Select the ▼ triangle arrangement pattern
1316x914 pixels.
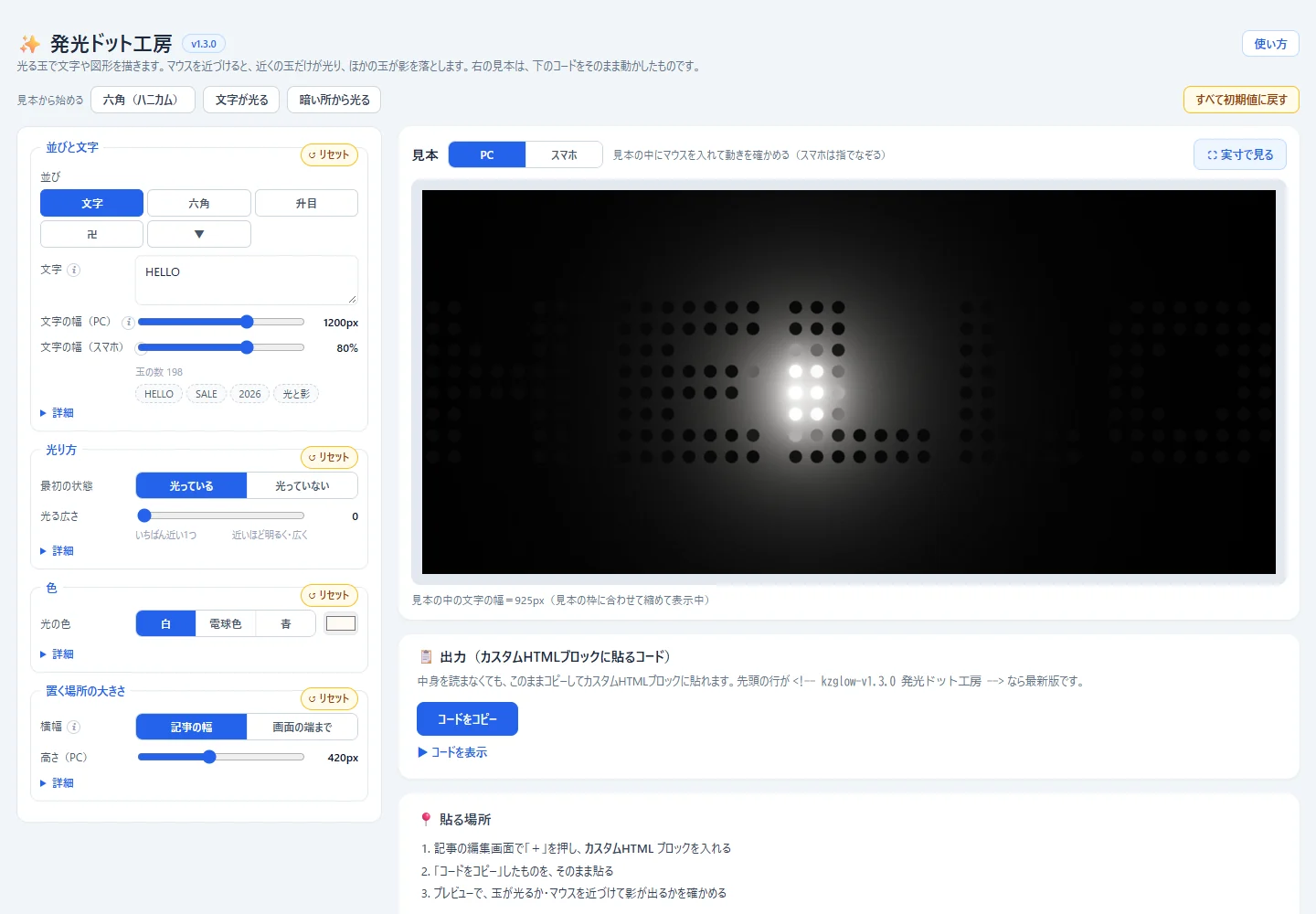pos(199,234)
